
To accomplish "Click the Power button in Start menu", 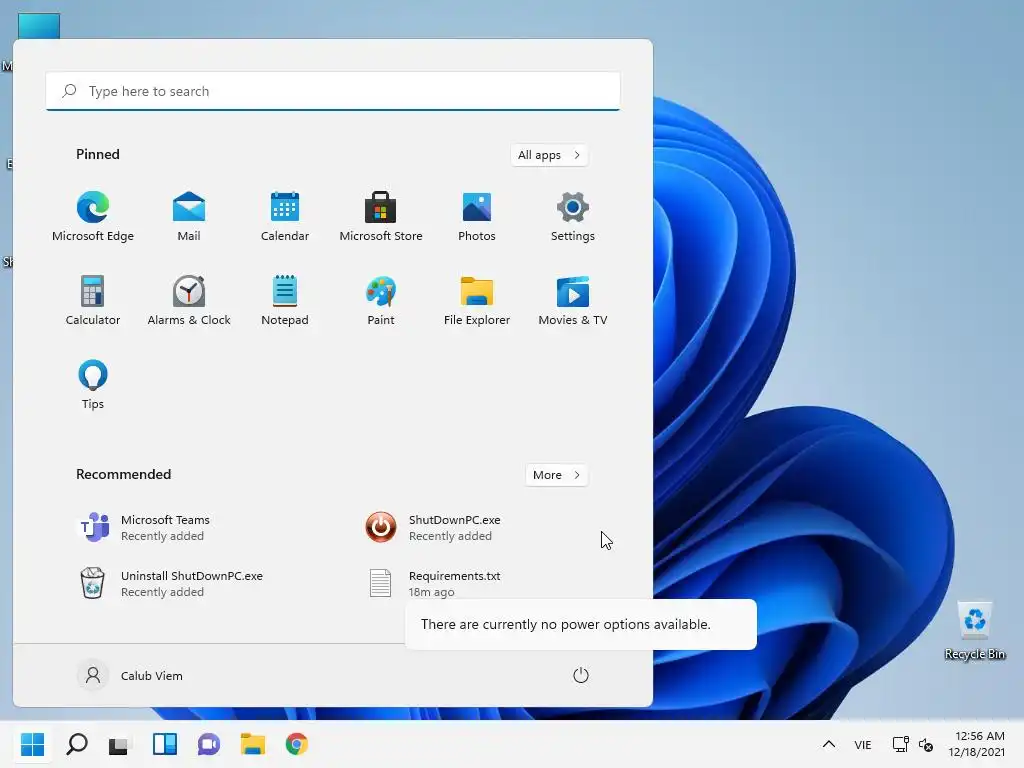I will [581, 675].
